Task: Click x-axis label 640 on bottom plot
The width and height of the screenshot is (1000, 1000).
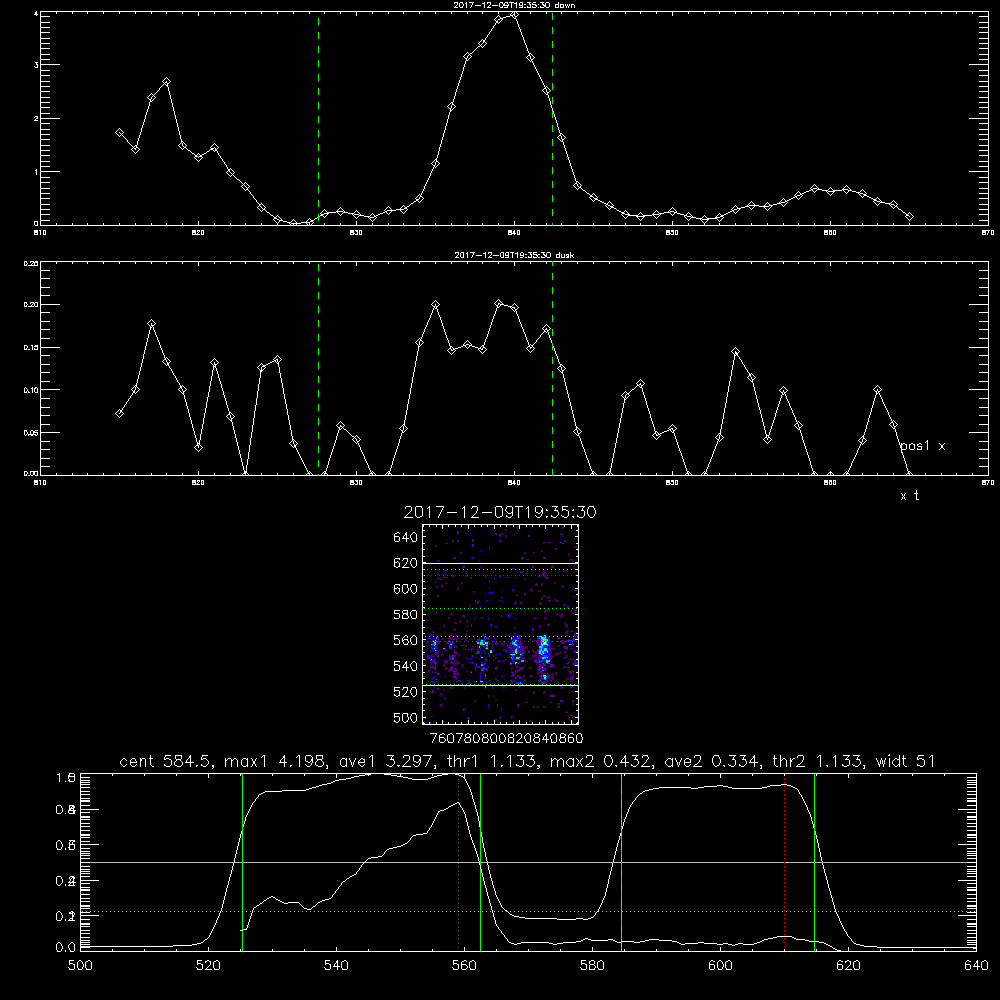Action: tap(976, 966)
